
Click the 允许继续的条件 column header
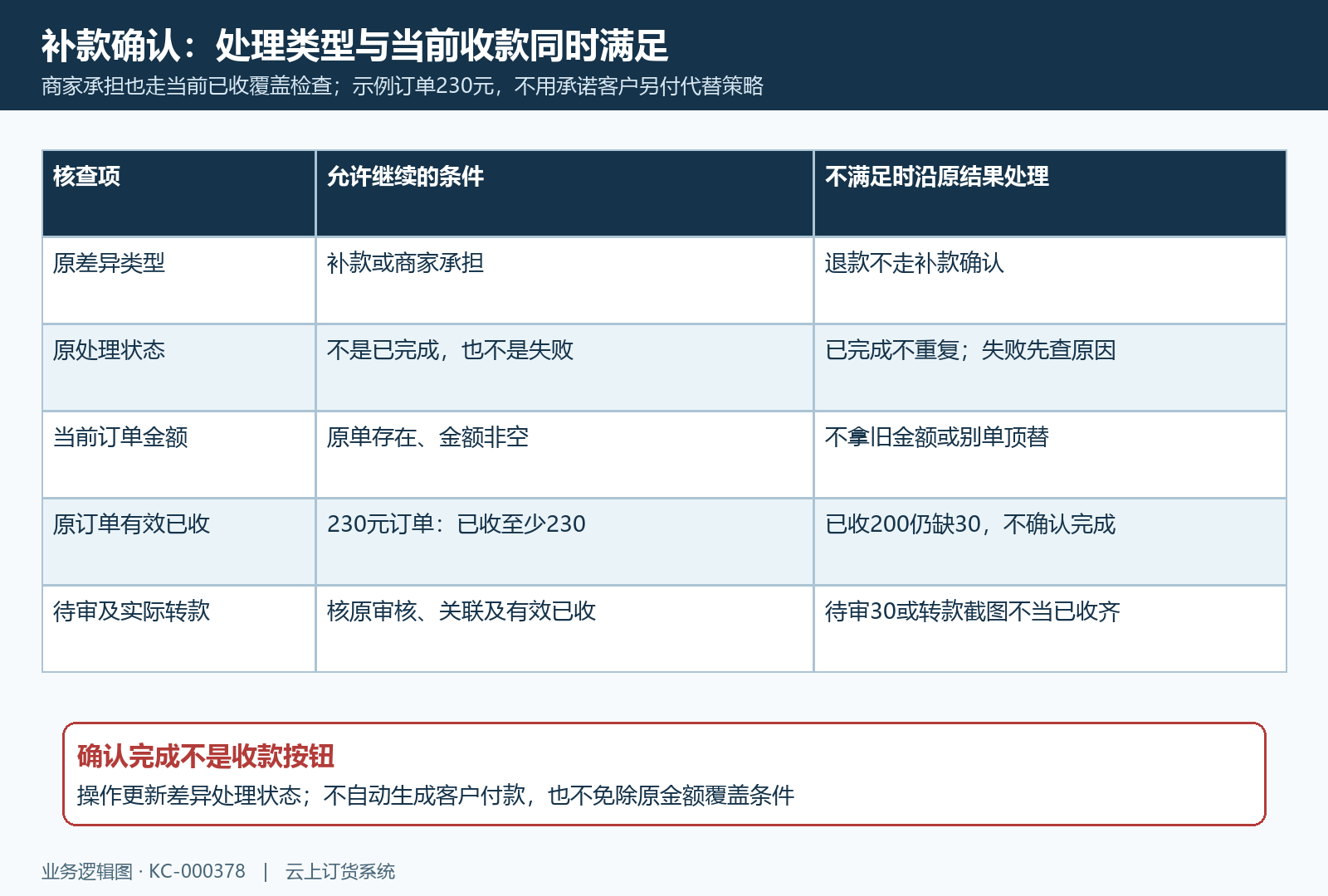[x=564, y=193]
